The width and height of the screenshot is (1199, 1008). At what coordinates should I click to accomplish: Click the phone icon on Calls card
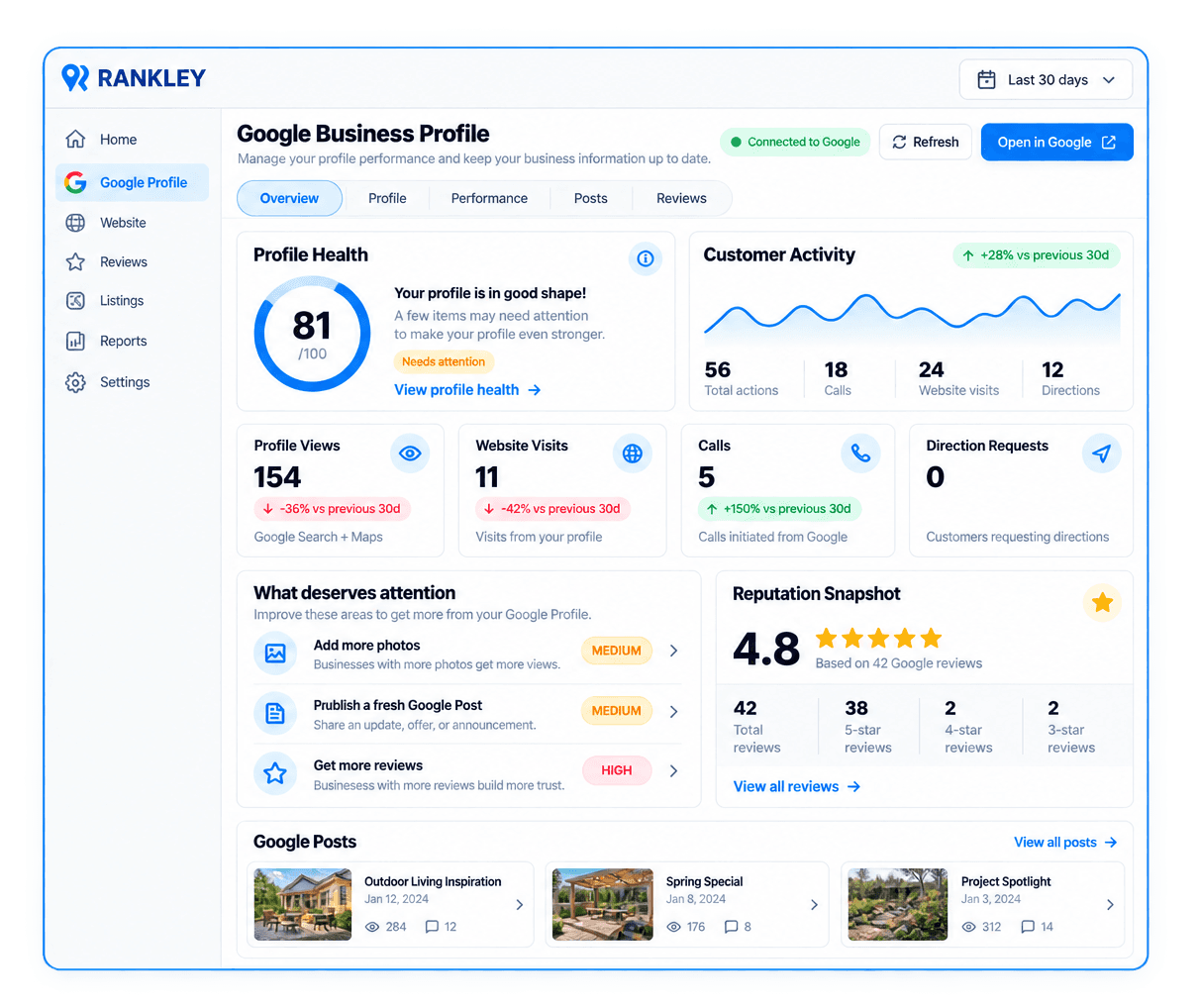(860, 454)
